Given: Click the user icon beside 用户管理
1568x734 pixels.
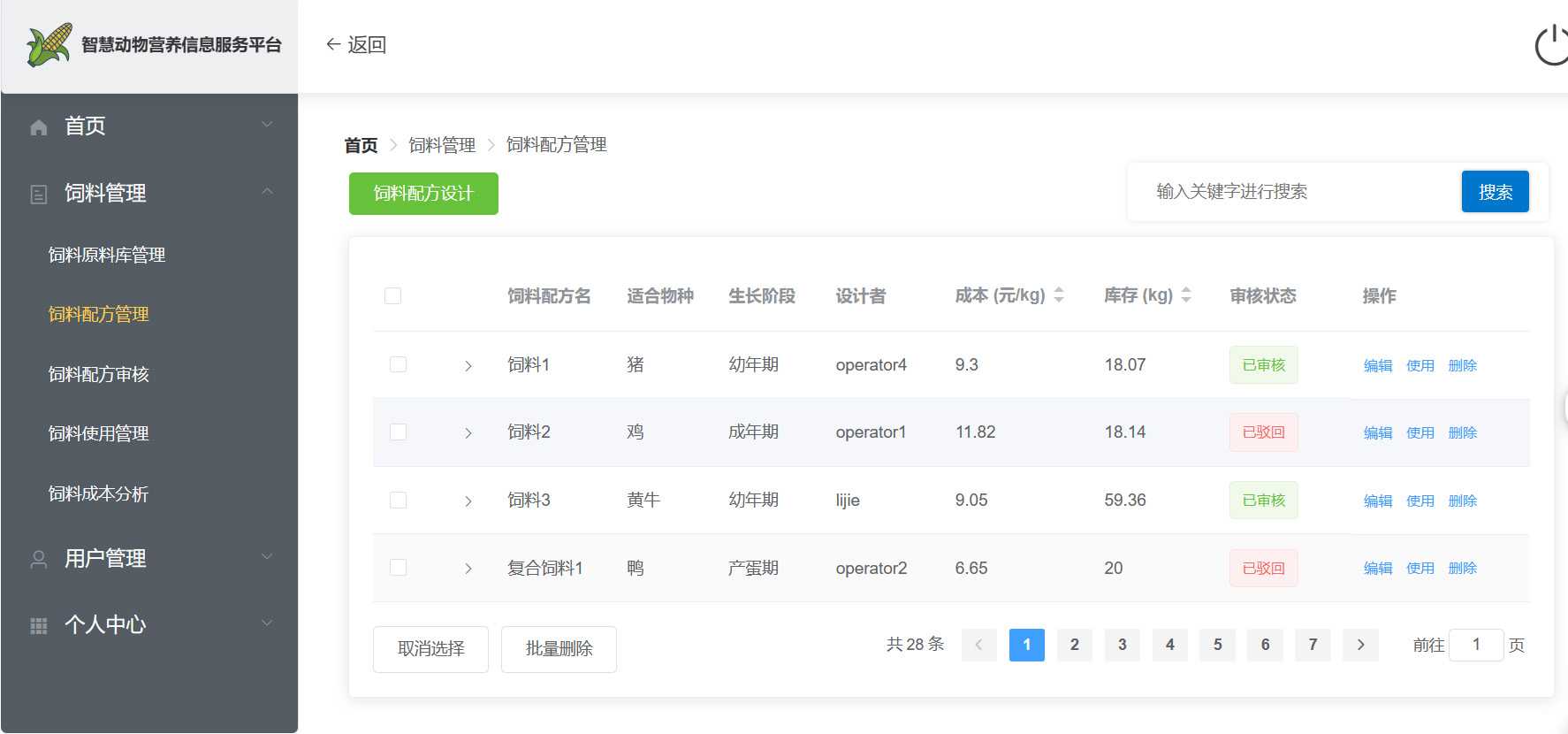Looking at the screenshot, I should pos(39,560).
